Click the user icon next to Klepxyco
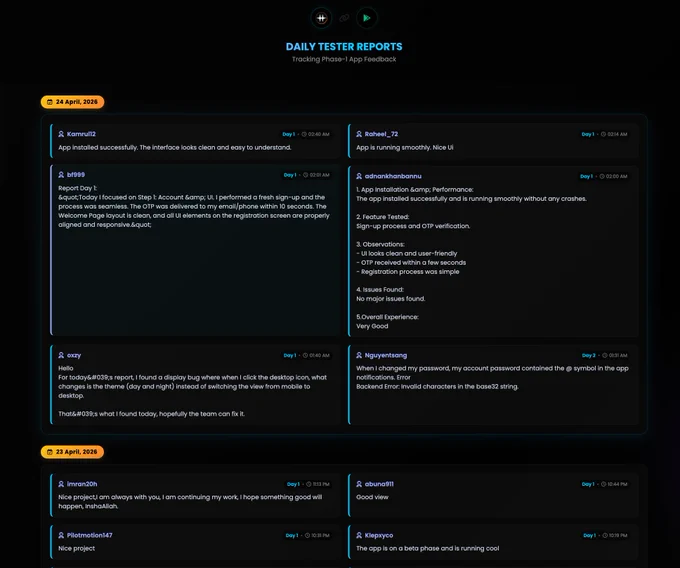 click(359, 535)
